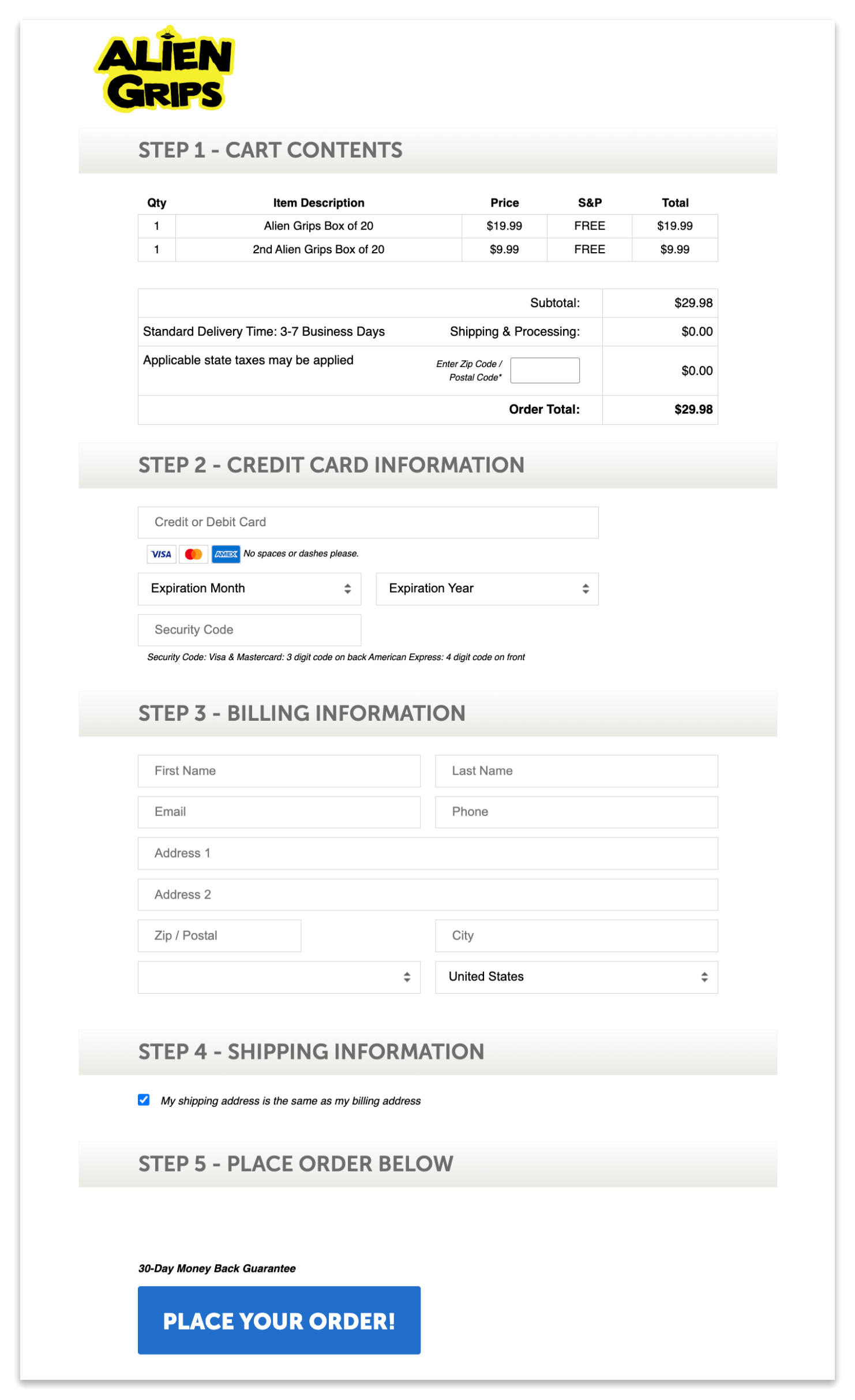
Task: Click the Mastercard icon
Action: (193, 554)
